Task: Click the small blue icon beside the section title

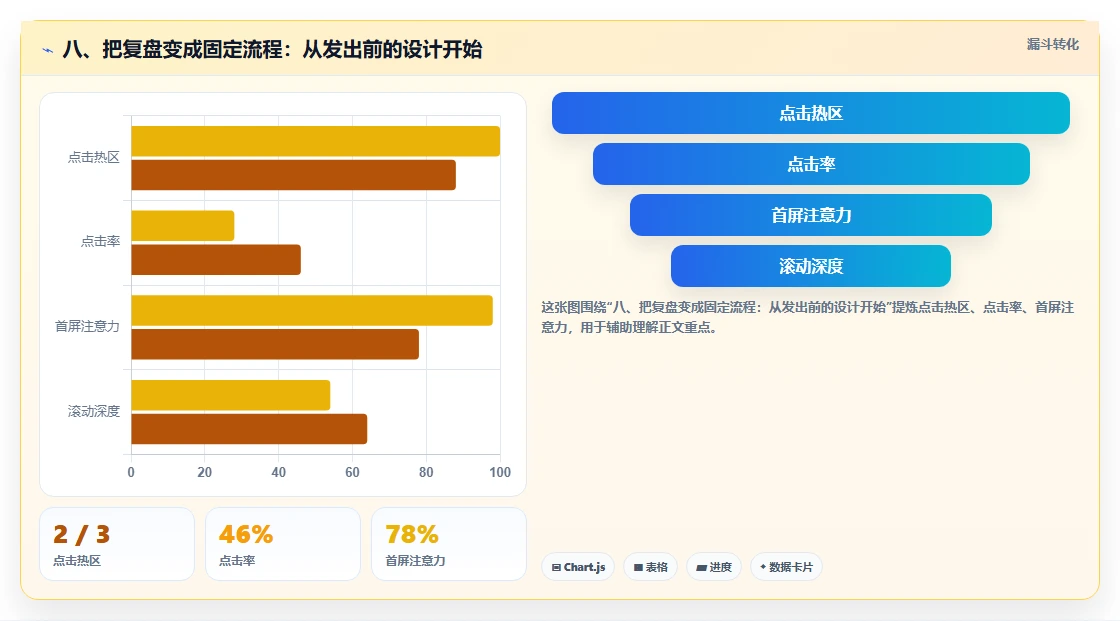Action: pyautogui.click(x=48, y=50)
